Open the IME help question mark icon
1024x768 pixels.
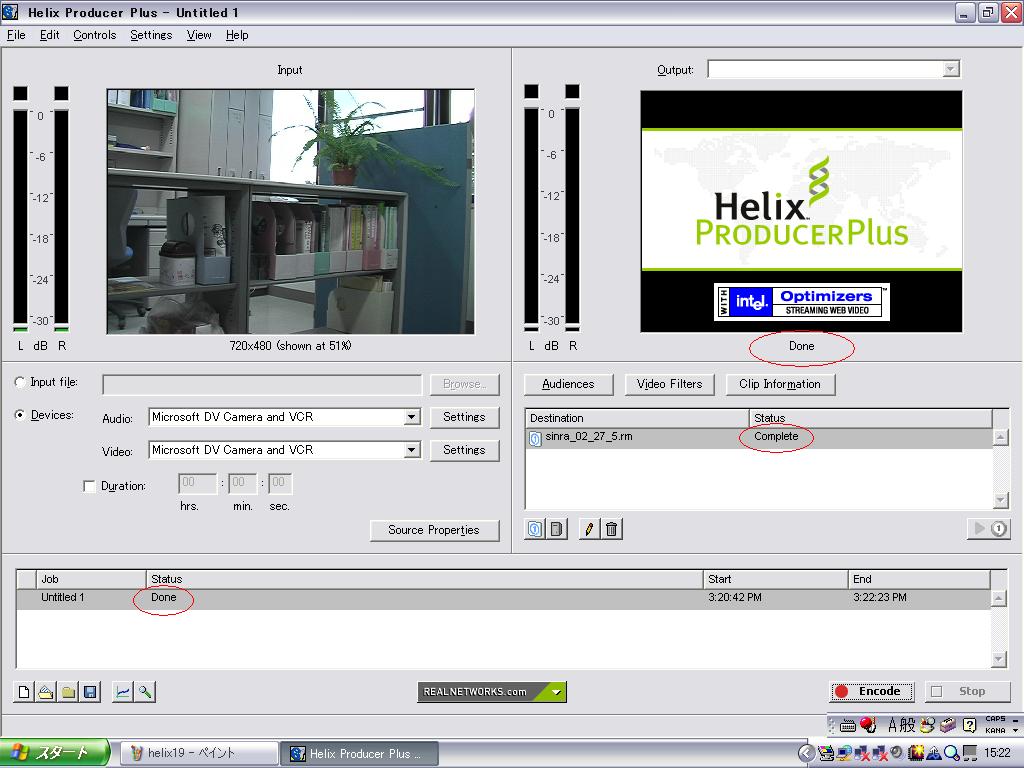tap(969, 725)
